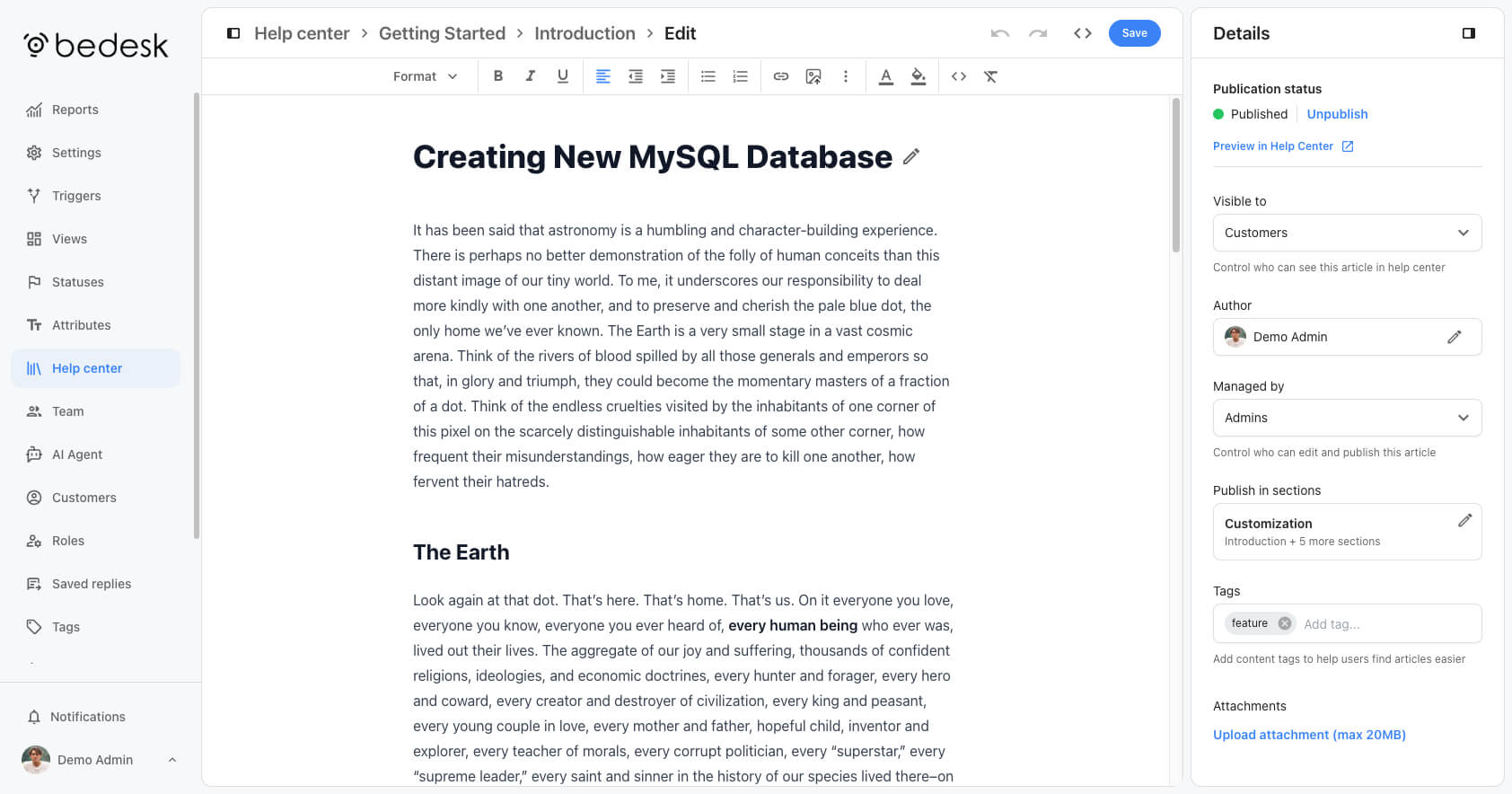Edit publish sections Customization
Viewport: 1512px width, 794px height.
[x=1464, y=520]
